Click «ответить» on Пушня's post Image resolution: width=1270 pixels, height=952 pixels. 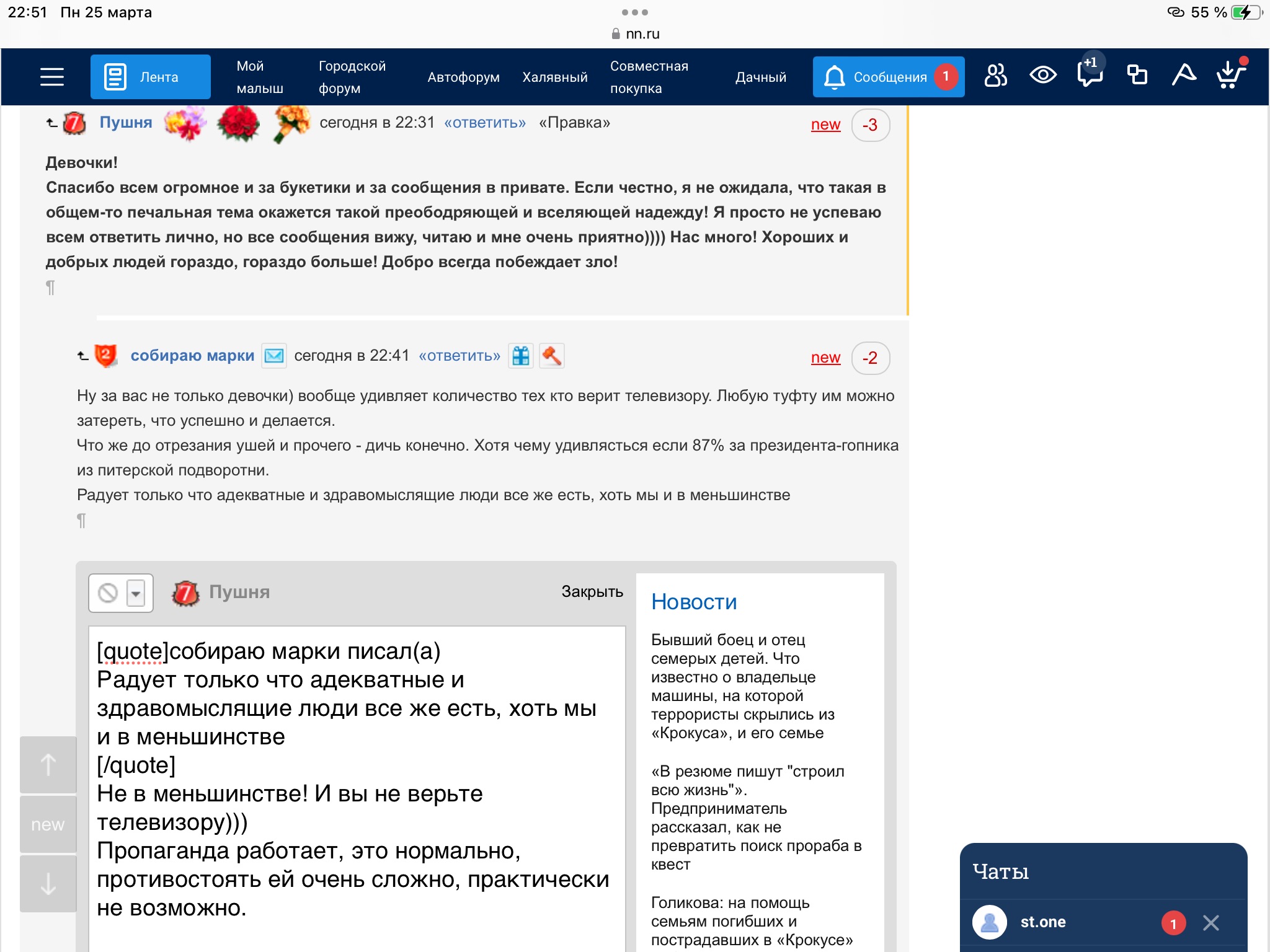[x=485, y=123]
